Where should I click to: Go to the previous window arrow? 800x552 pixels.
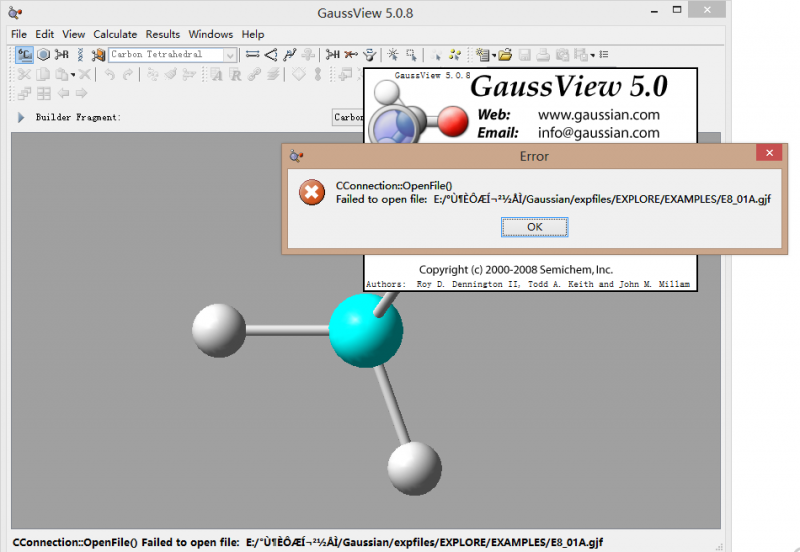coord(63,93)
